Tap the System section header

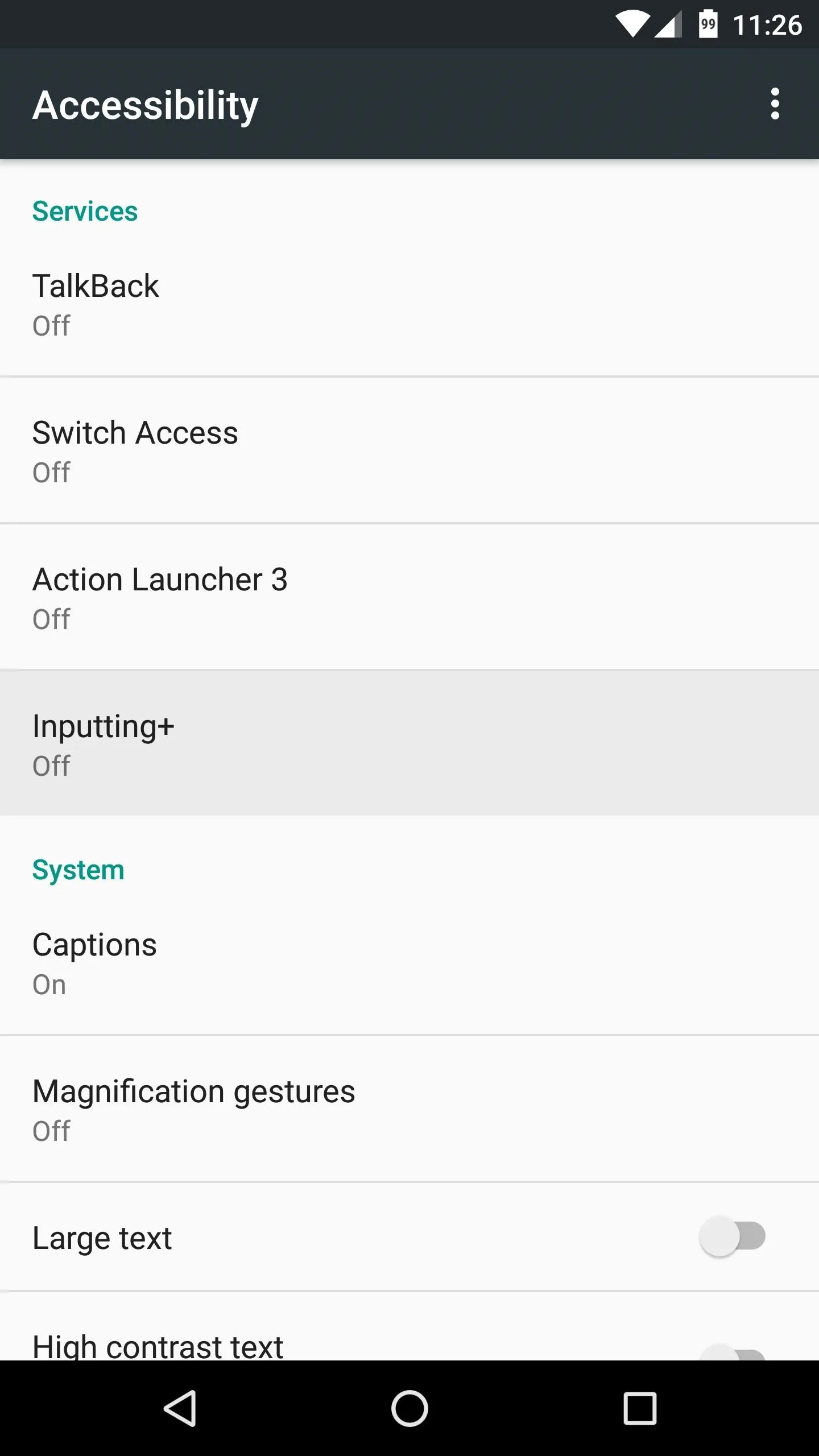tap(78, 870)
